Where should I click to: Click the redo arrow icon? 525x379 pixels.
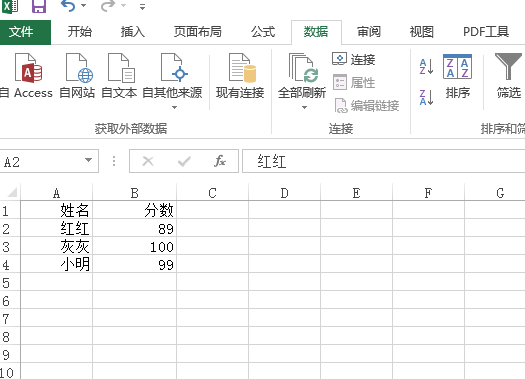108,6
